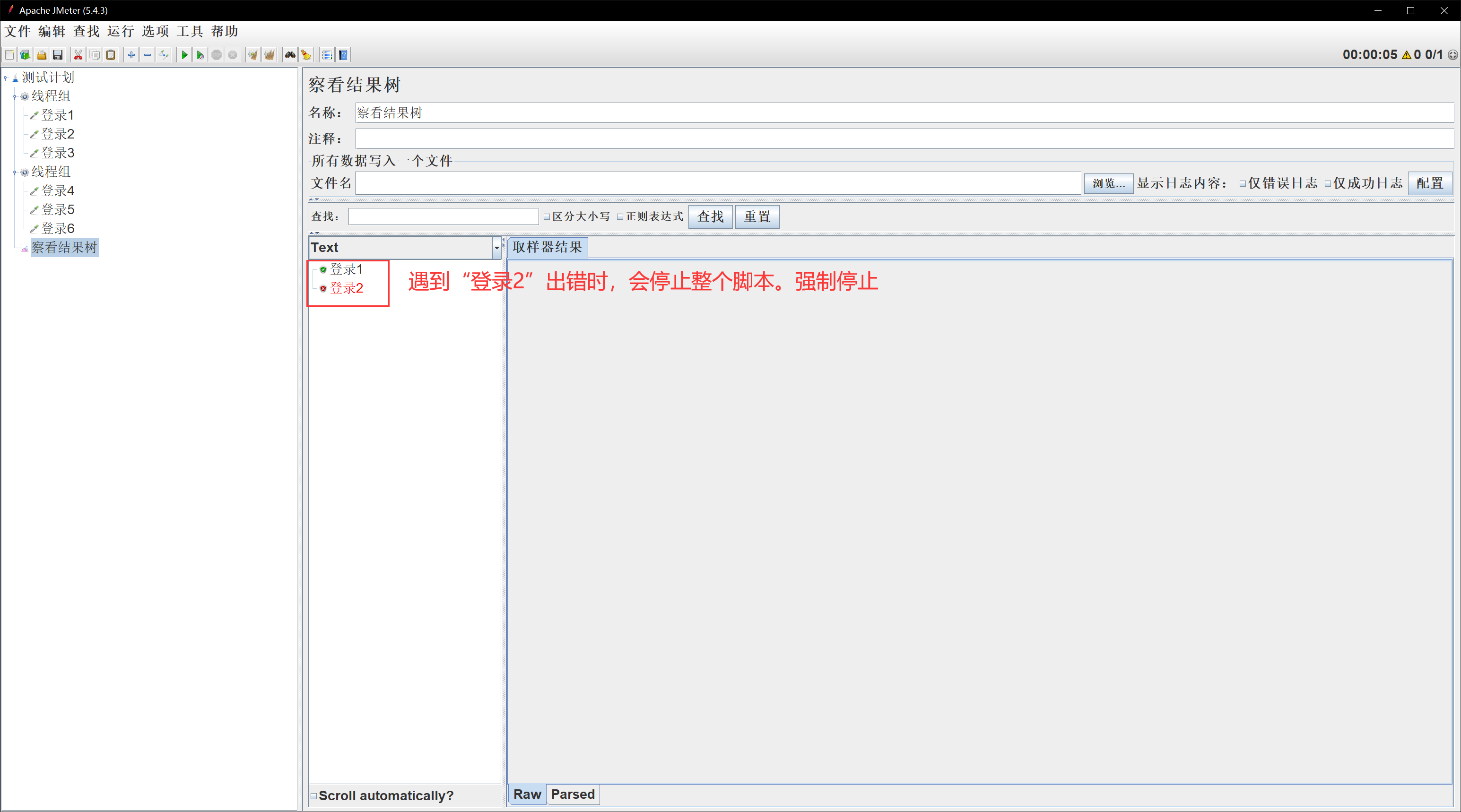Screen dimensions: 1461x812
Task: Click the 配置 button
Action: pos(1429,184)
